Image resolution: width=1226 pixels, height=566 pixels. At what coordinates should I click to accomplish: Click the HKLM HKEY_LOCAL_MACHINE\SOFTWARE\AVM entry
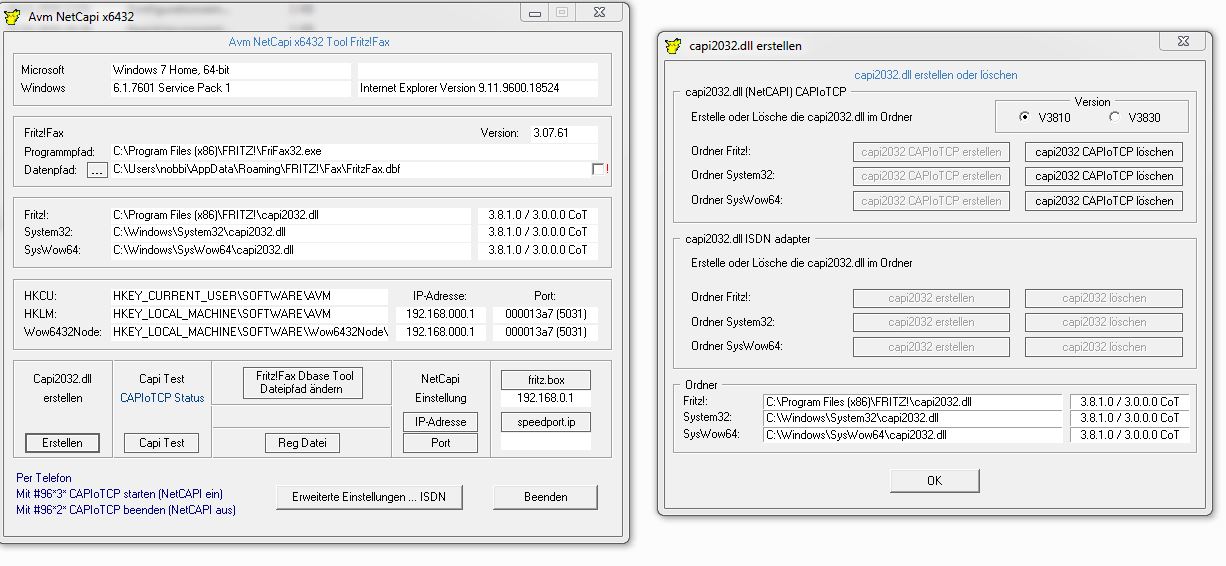pyautogui.click(x=249, y=314)
